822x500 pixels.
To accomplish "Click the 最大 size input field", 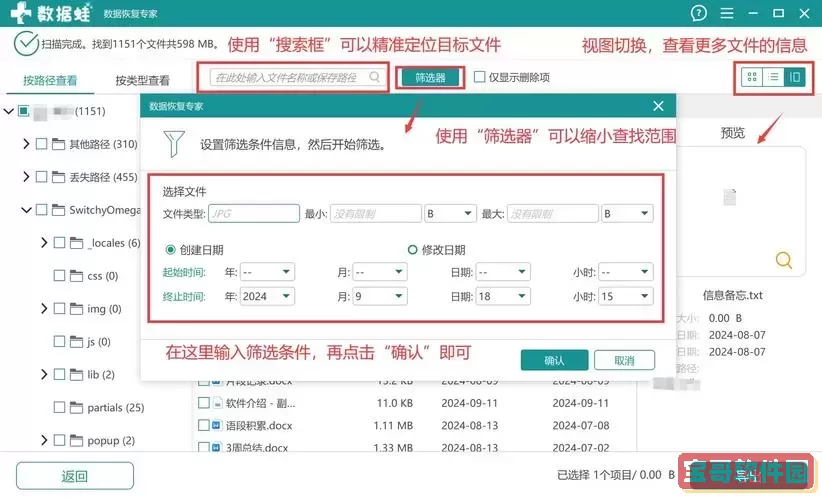I will 553,214.
